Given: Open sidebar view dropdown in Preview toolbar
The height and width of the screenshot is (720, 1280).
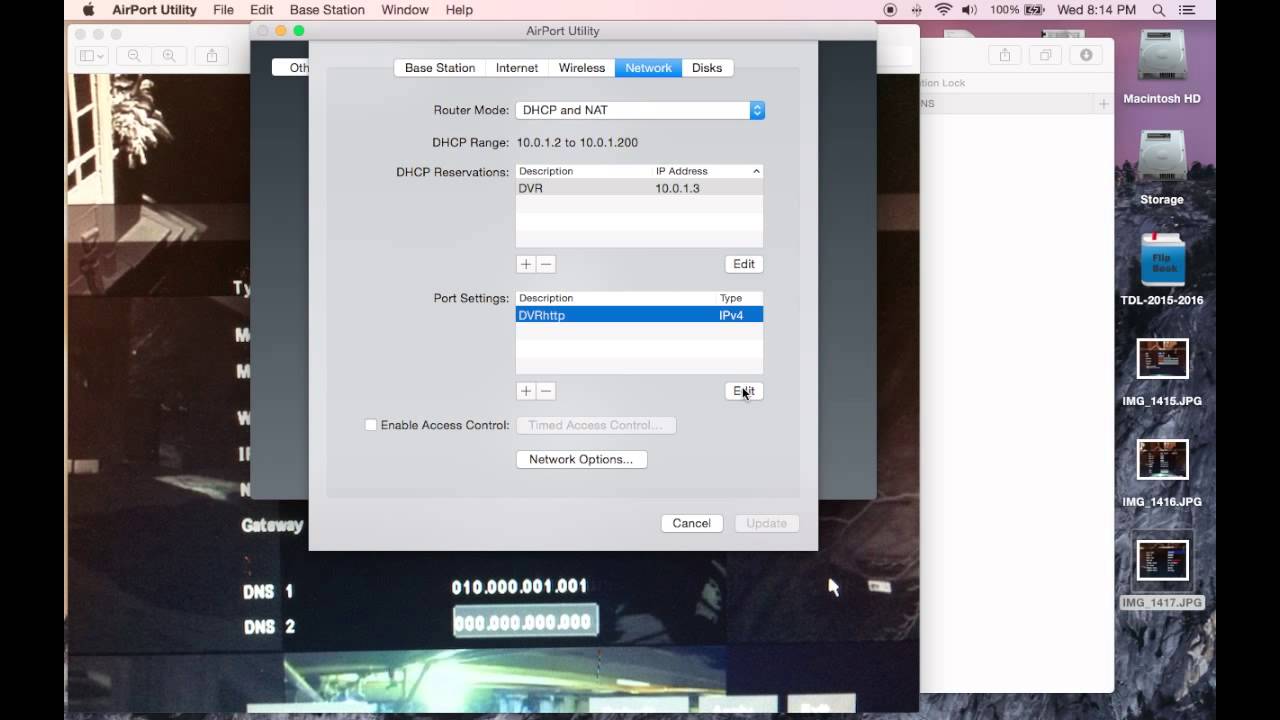Looking at the screenshot, I should (92, 56).
